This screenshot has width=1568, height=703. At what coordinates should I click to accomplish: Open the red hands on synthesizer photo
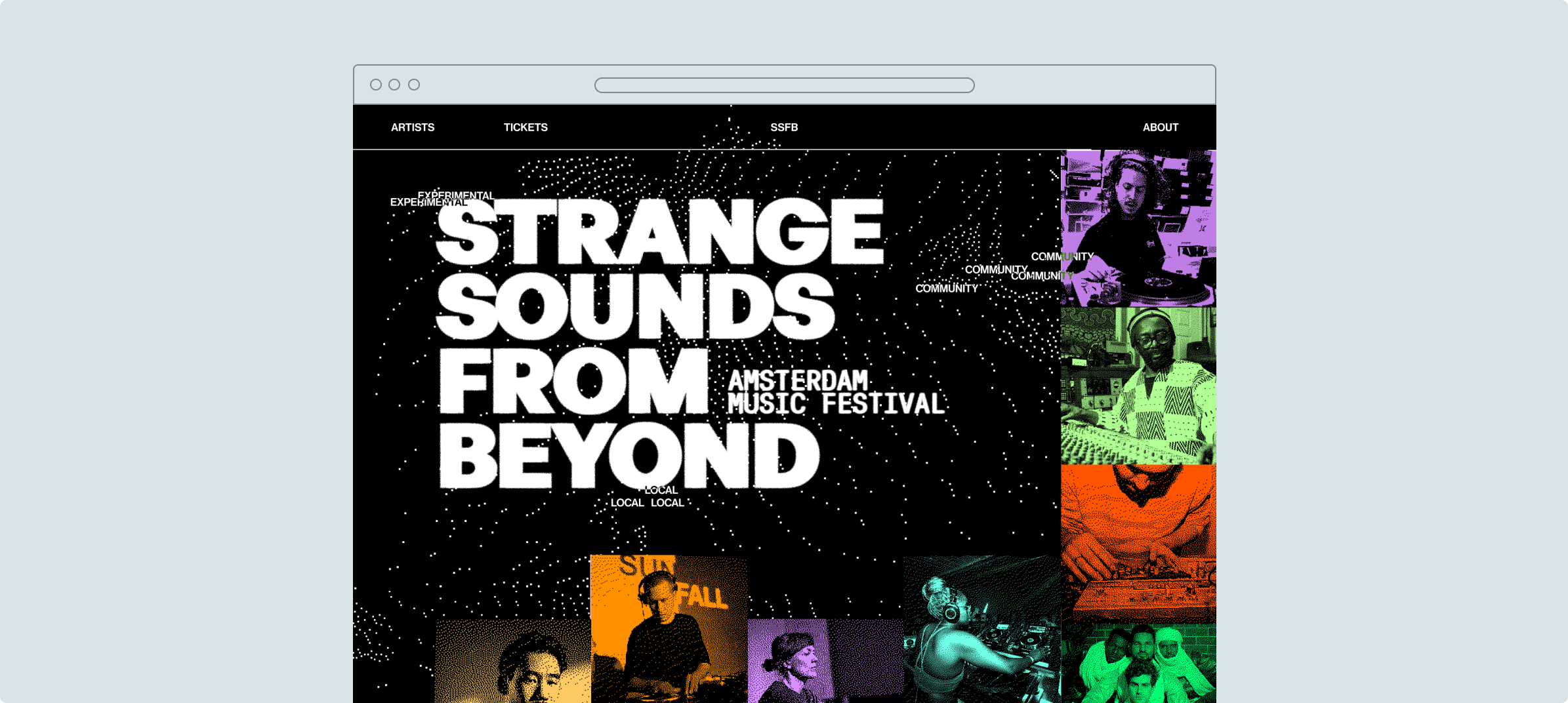(x=1138, y=544)
